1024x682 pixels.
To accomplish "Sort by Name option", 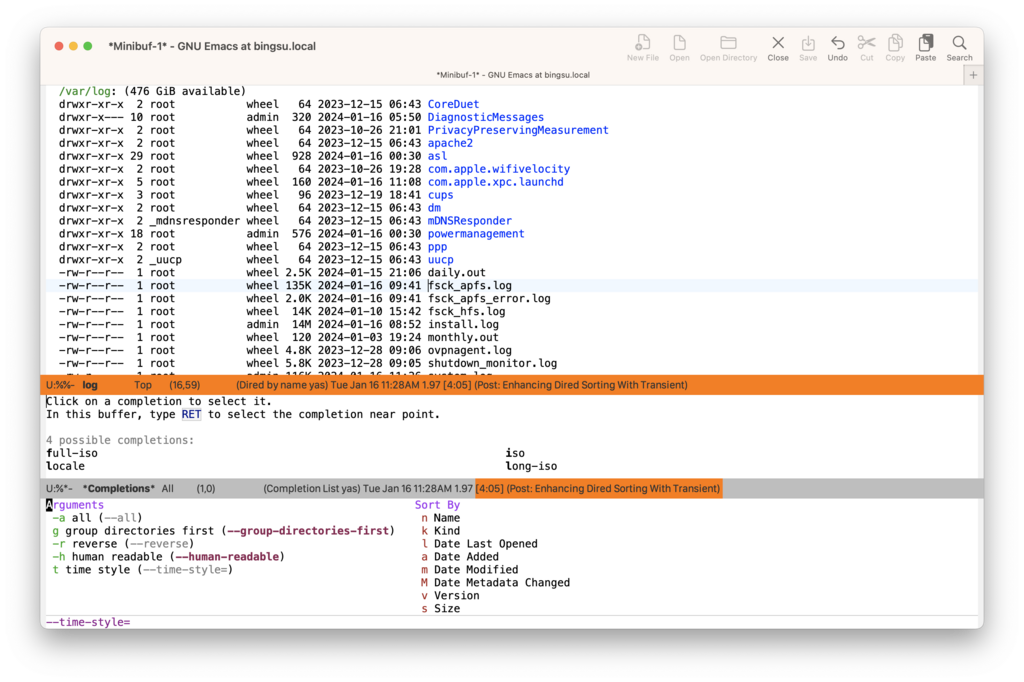I will (441, 518).
